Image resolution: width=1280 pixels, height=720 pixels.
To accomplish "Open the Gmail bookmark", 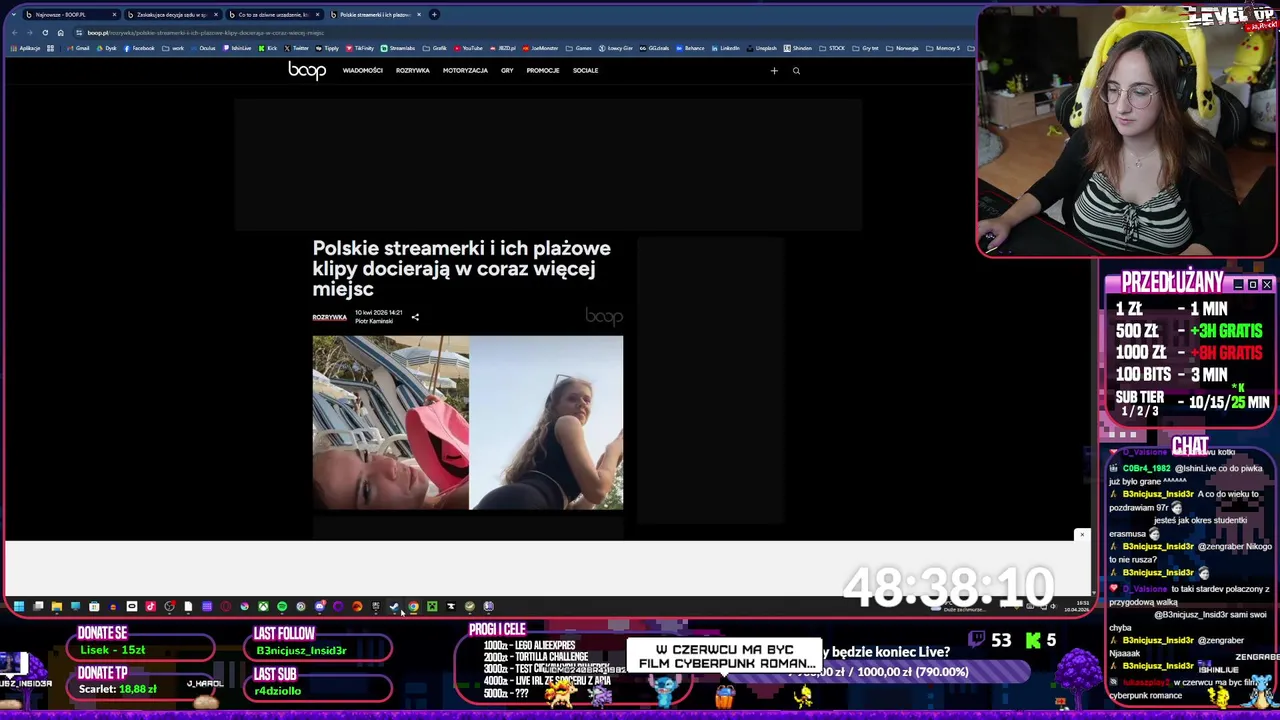I will coord(78,48).
